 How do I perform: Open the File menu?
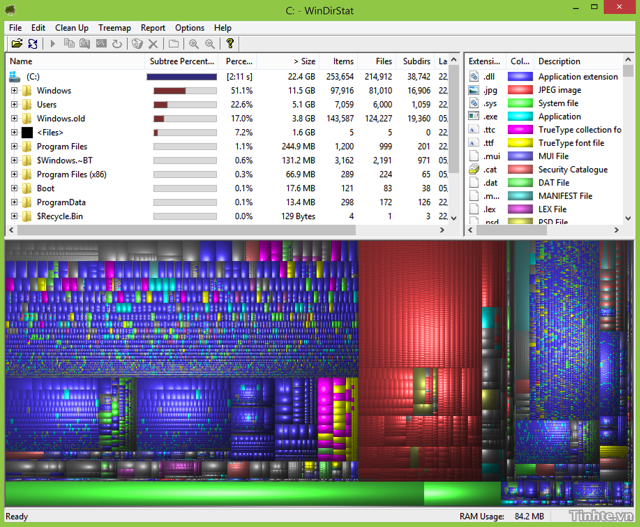[16, 28]
